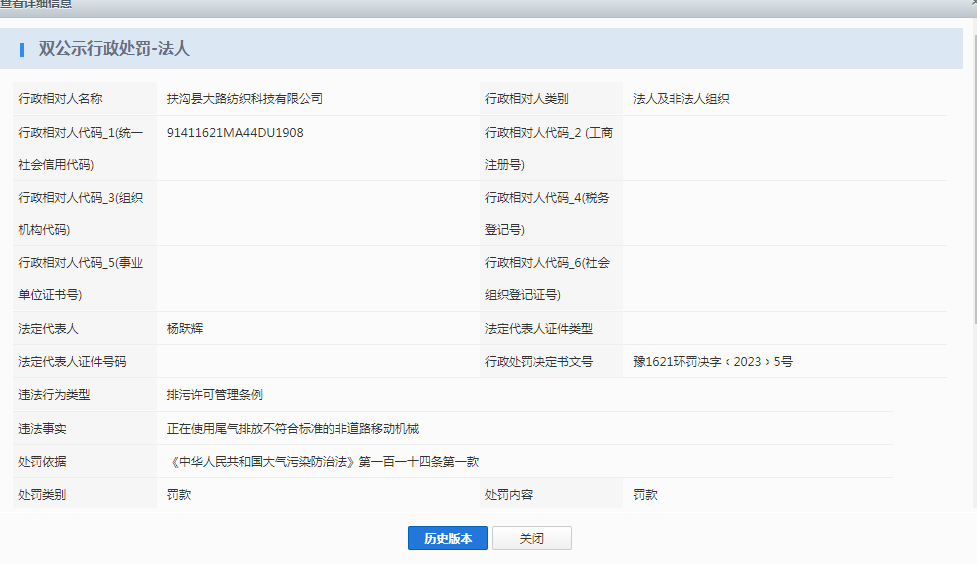Viewport: 977px width, 564px height.
Task: Click document number 豫1621环罚决字〔2023〕5号
Action: 713,361
